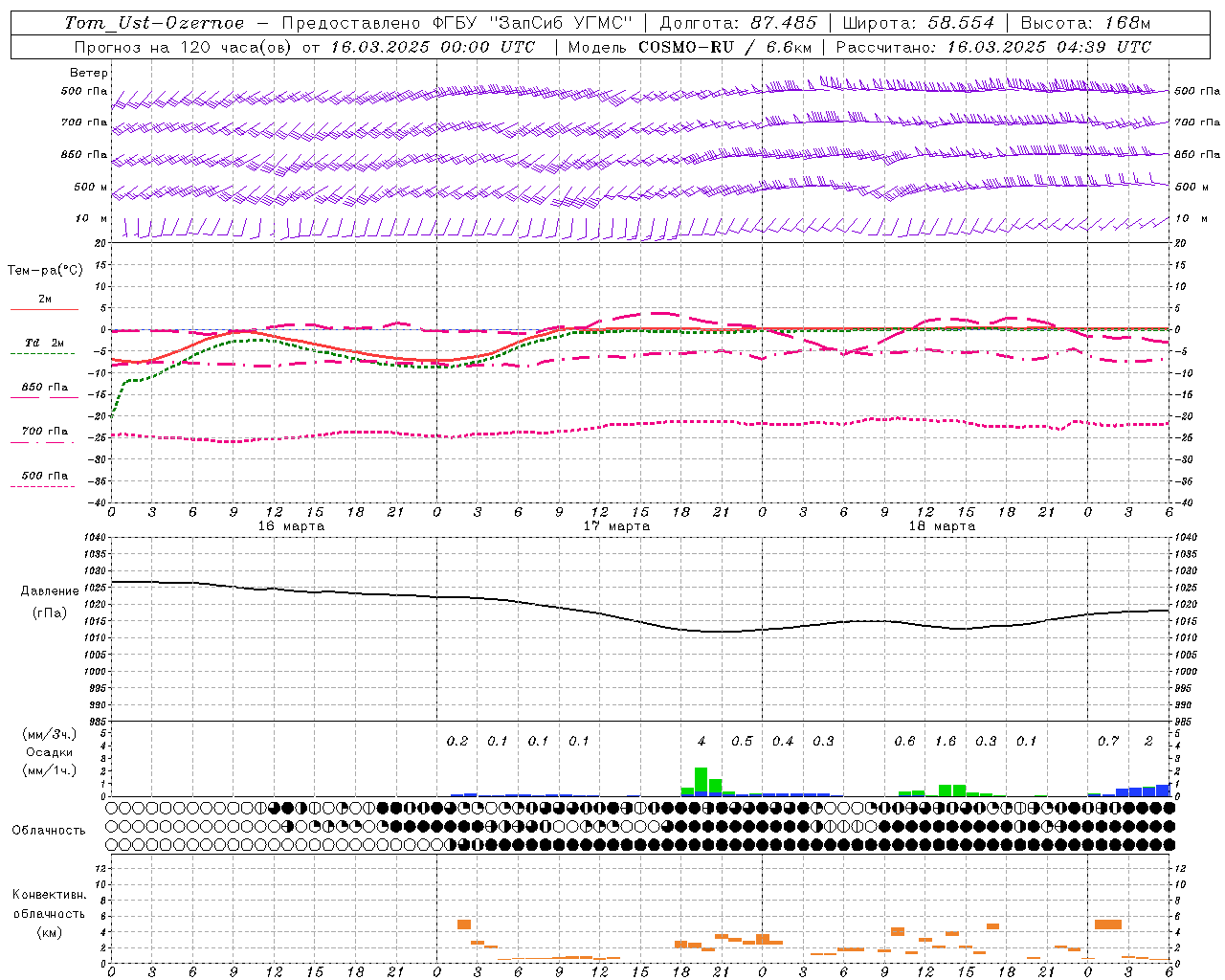This screenshot has width=1225, height=980.
Task: Click the 'Ветер' wind section label
Action: [89, 73]
